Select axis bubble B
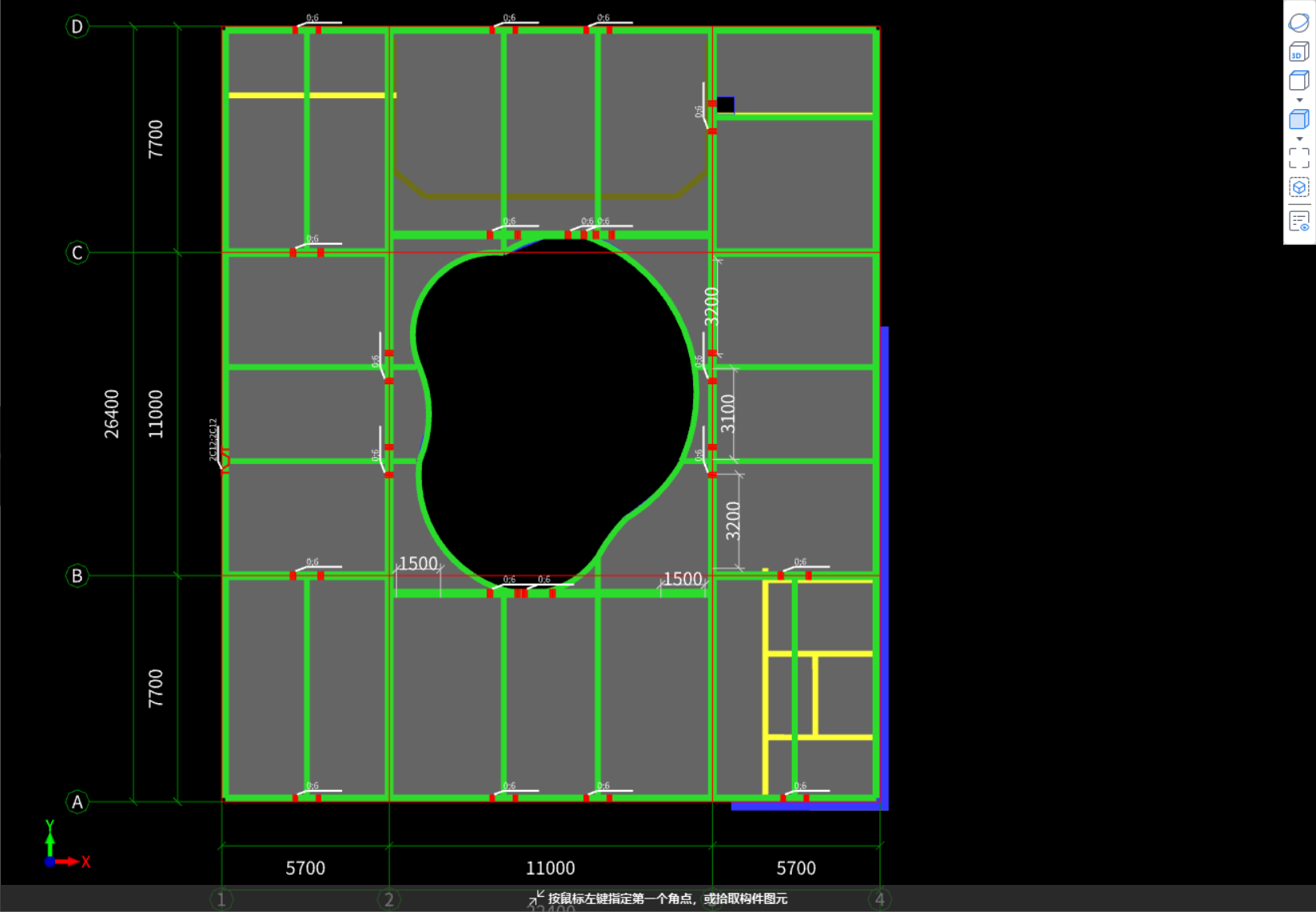The width and height of the screenshot is (1316, 912). click(x=77, y=576)
